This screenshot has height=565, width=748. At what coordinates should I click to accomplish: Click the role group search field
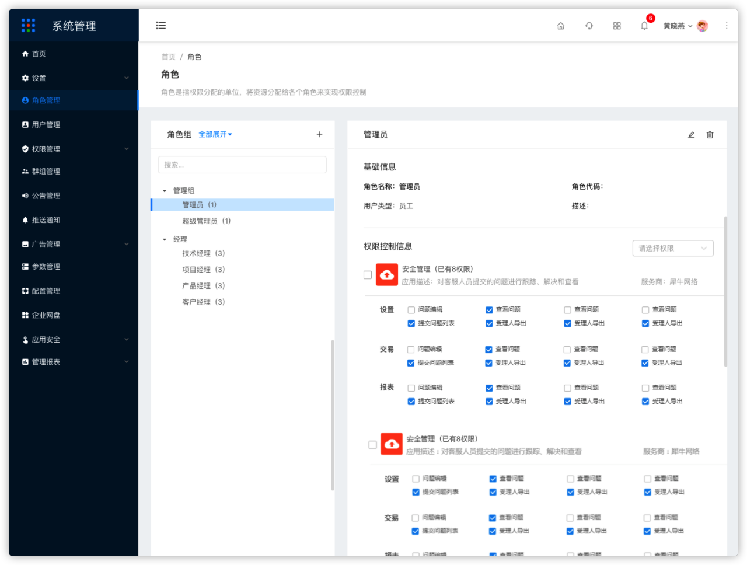[242, 165]
